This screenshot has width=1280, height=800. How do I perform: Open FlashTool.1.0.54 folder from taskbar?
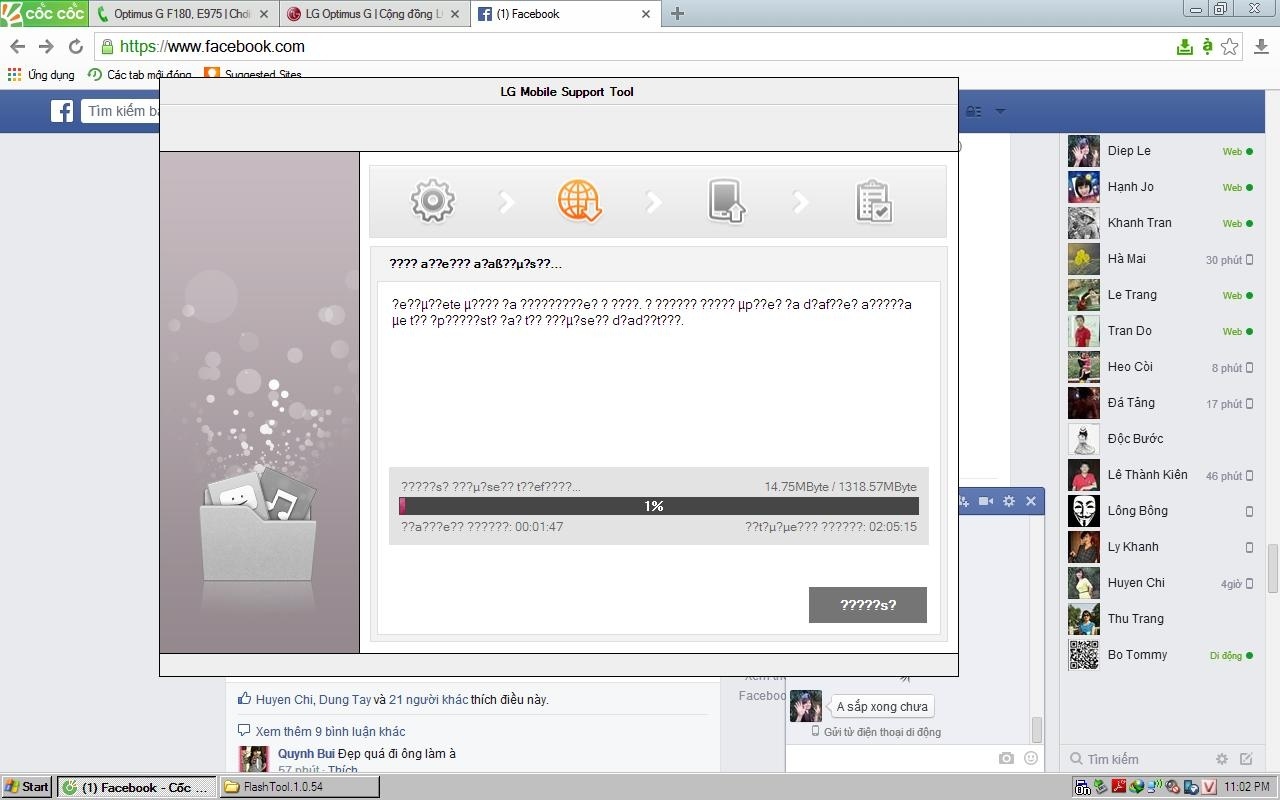(x=300, y=787)
